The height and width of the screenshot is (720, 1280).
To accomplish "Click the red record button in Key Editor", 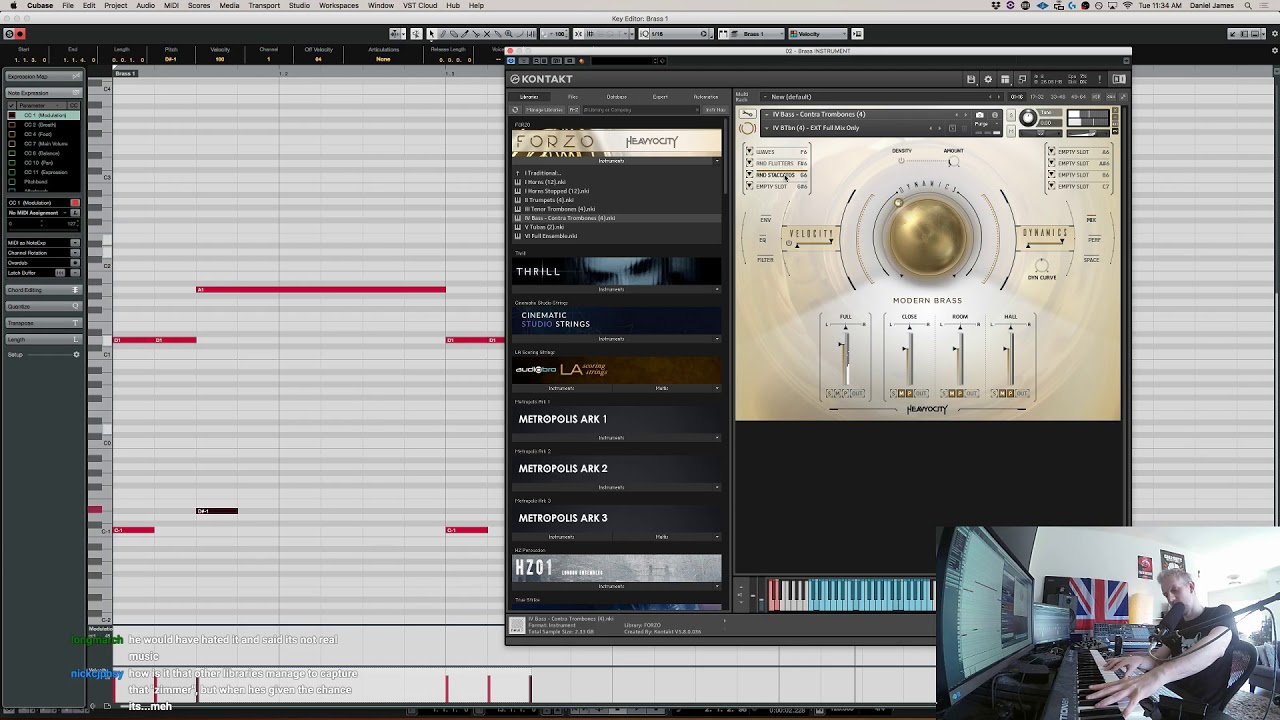I will [19, 34].
